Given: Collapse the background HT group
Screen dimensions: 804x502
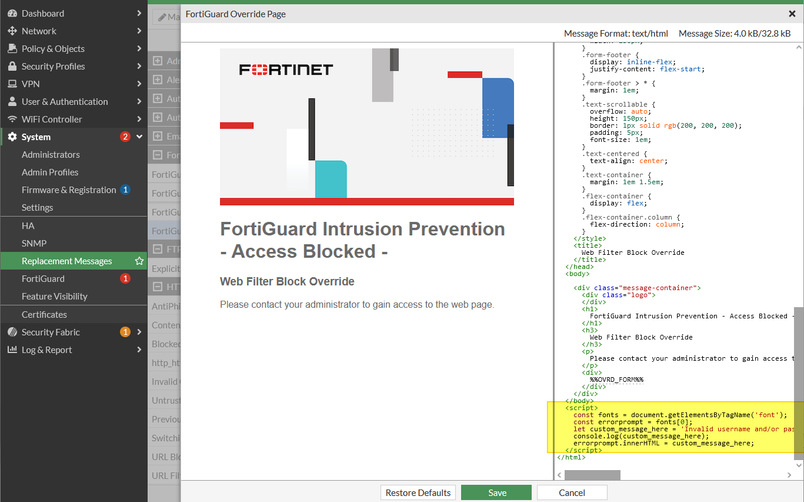Looking at the screenshot, I should click(157, 287).
